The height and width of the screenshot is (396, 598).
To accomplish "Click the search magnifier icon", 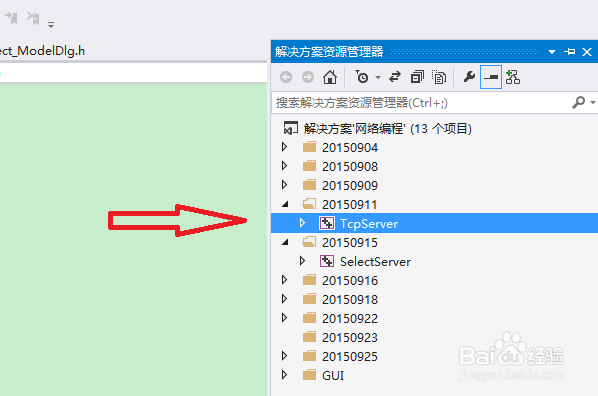I will click(579, 102).
